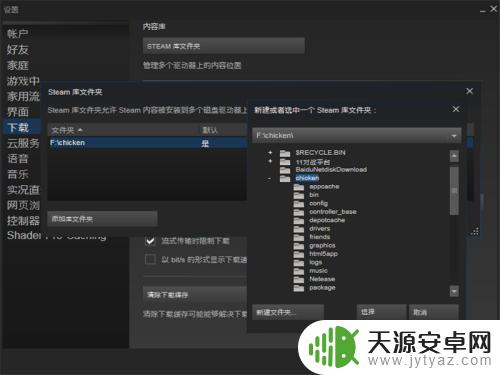Expand the $RECYCLE.BIN folder node
Image resolution: width=500 pixels, height=375 pixels.
tap(270, 152)
